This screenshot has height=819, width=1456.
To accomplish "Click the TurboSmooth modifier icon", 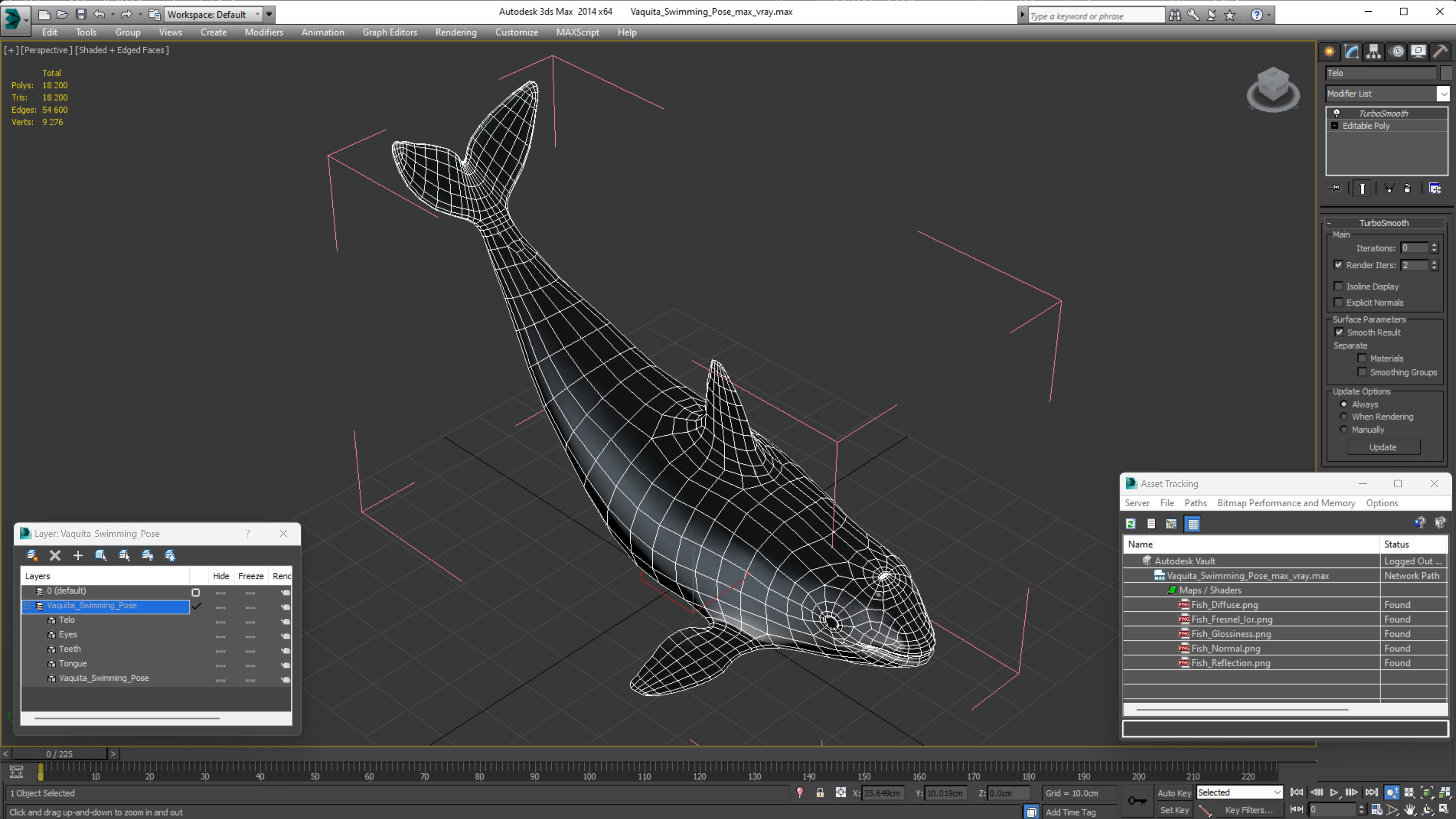I will coord(1337,112).
